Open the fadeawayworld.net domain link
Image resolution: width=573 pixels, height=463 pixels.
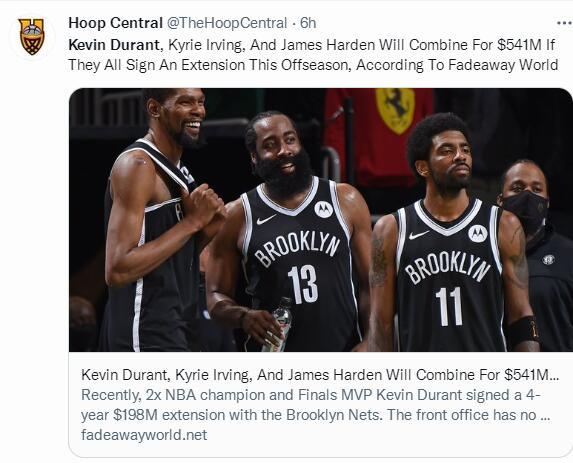point(144,435)
